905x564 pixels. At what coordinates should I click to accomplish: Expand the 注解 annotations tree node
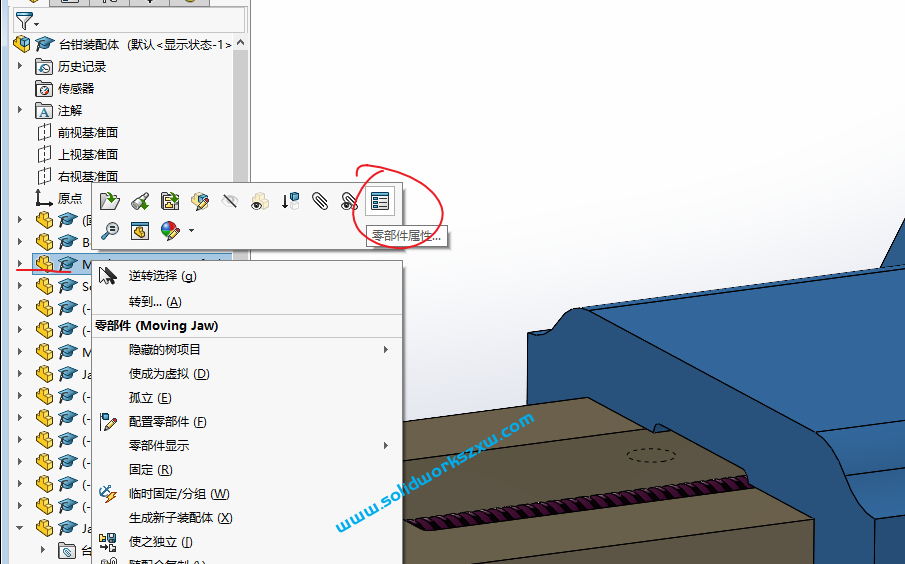(x=19, y=110)
